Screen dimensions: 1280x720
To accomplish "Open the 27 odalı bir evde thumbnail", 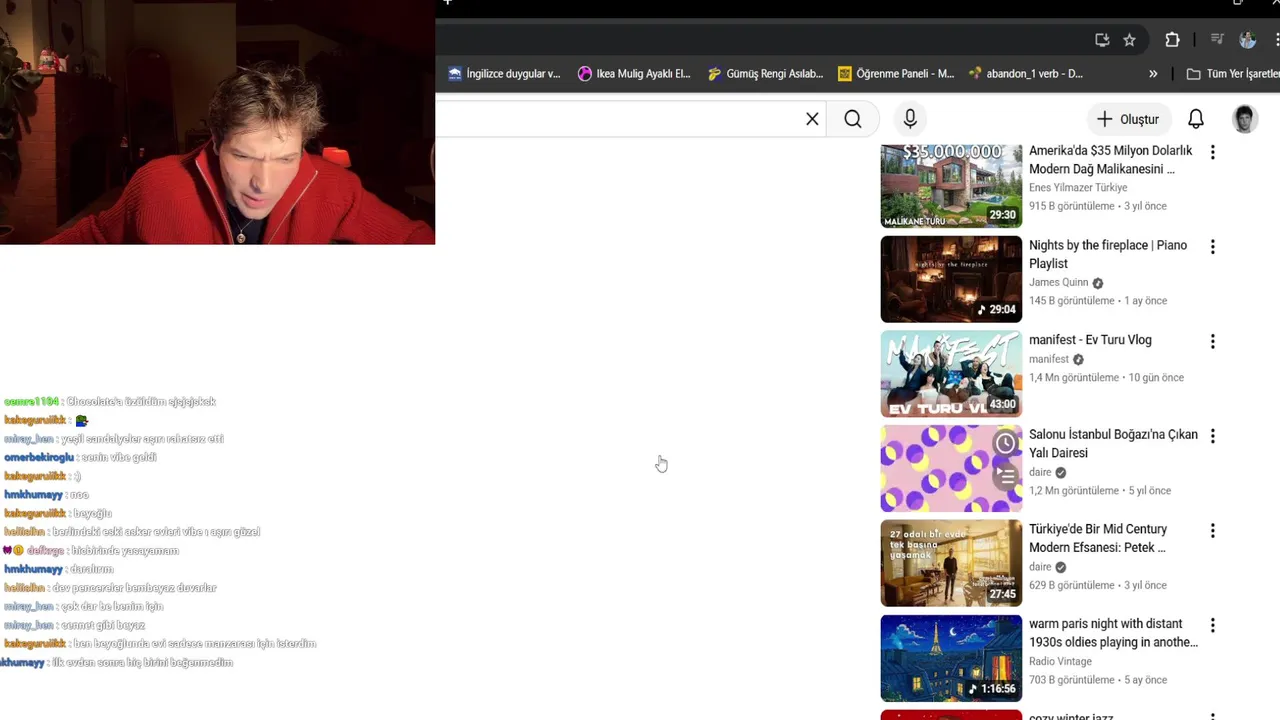I will coord(951,563).
